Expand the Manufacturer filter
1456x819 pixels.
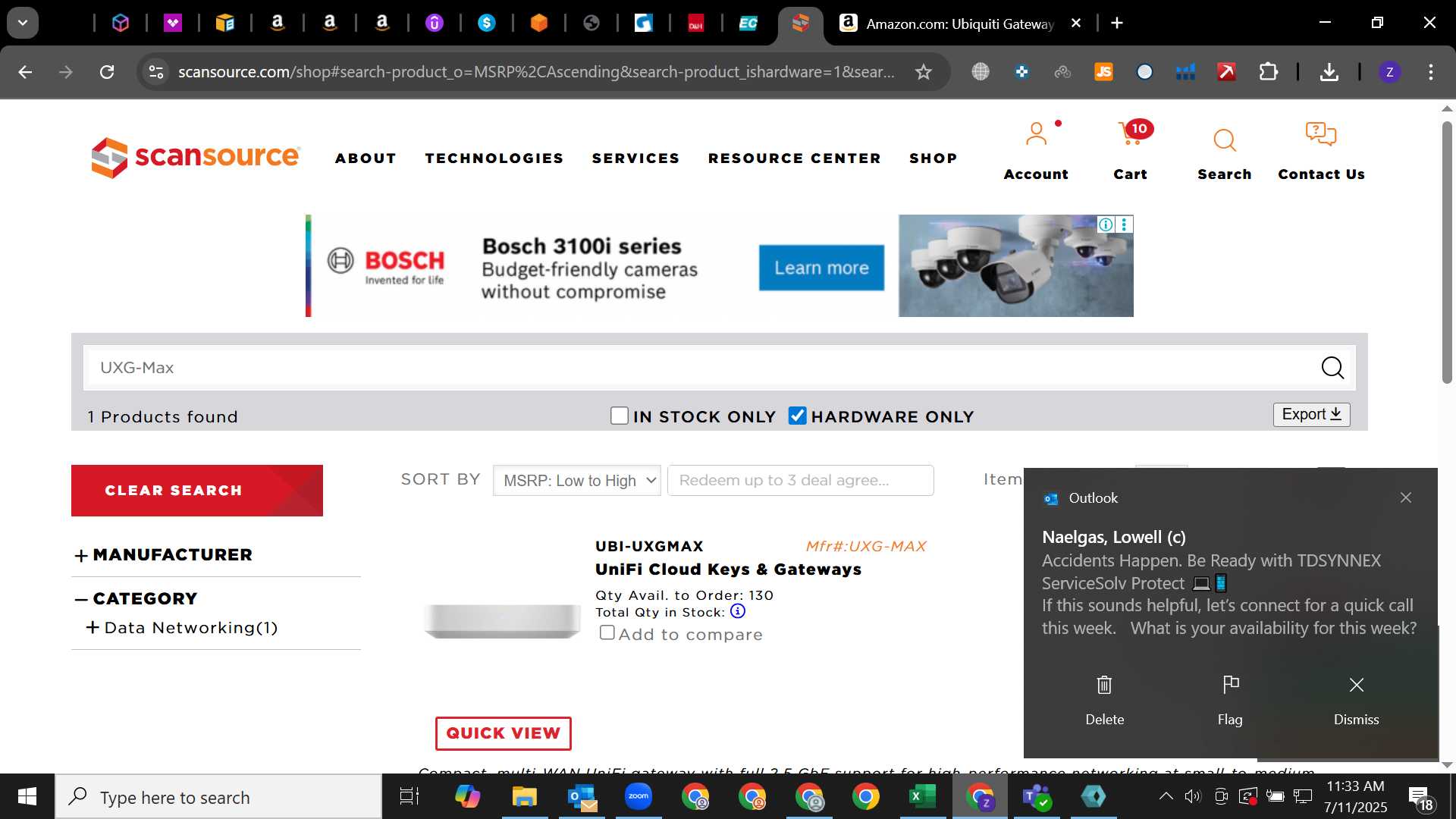81,556
